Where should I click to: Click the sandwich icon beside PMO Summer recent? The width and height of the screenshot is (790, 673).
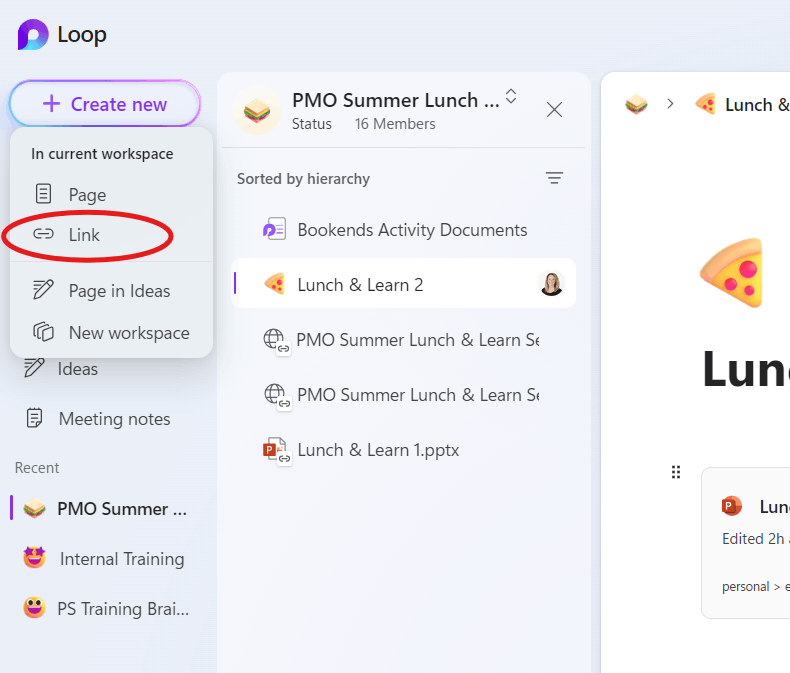click(x=34, y=508)
